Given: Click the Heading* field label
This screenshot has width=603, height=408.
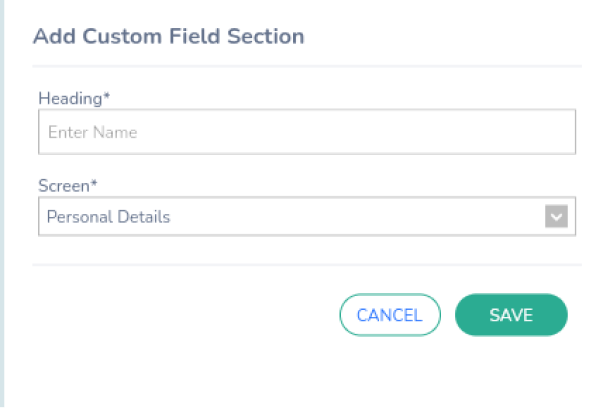Looking at the screenshot, I should [74, 98].
